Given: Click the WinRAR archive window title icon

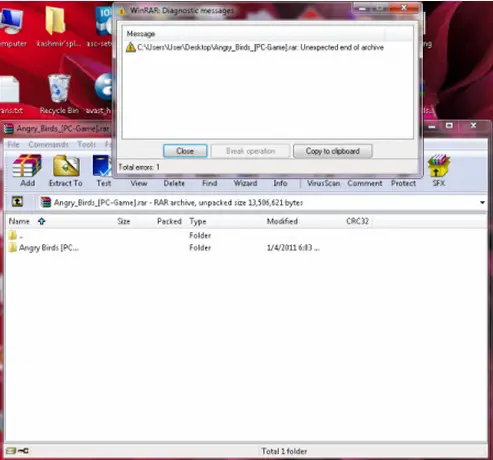Looking at the screenshot, I should pyautogui.click(x=8, y=128).
